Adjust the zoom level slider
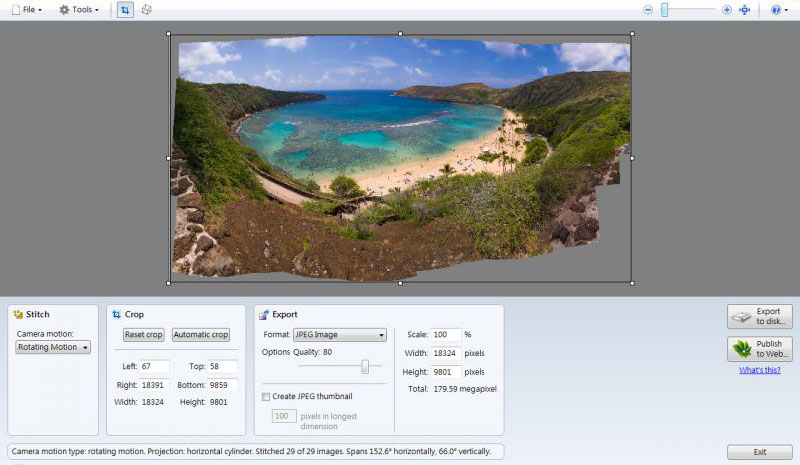This screenshot has height=465, width=800. pos(665,10)
